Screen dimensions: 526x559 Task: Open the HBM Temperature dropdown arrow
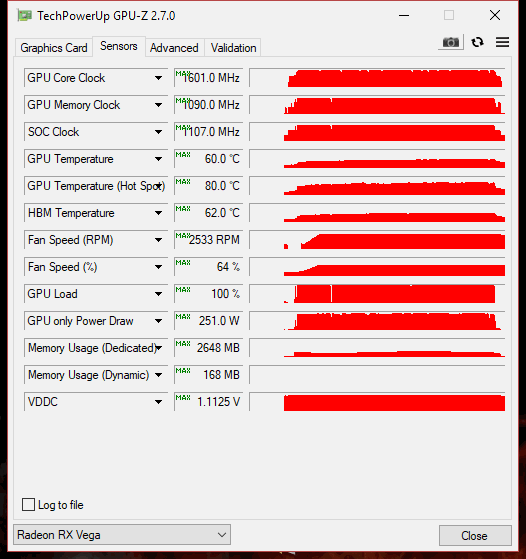tap(158, 213)
